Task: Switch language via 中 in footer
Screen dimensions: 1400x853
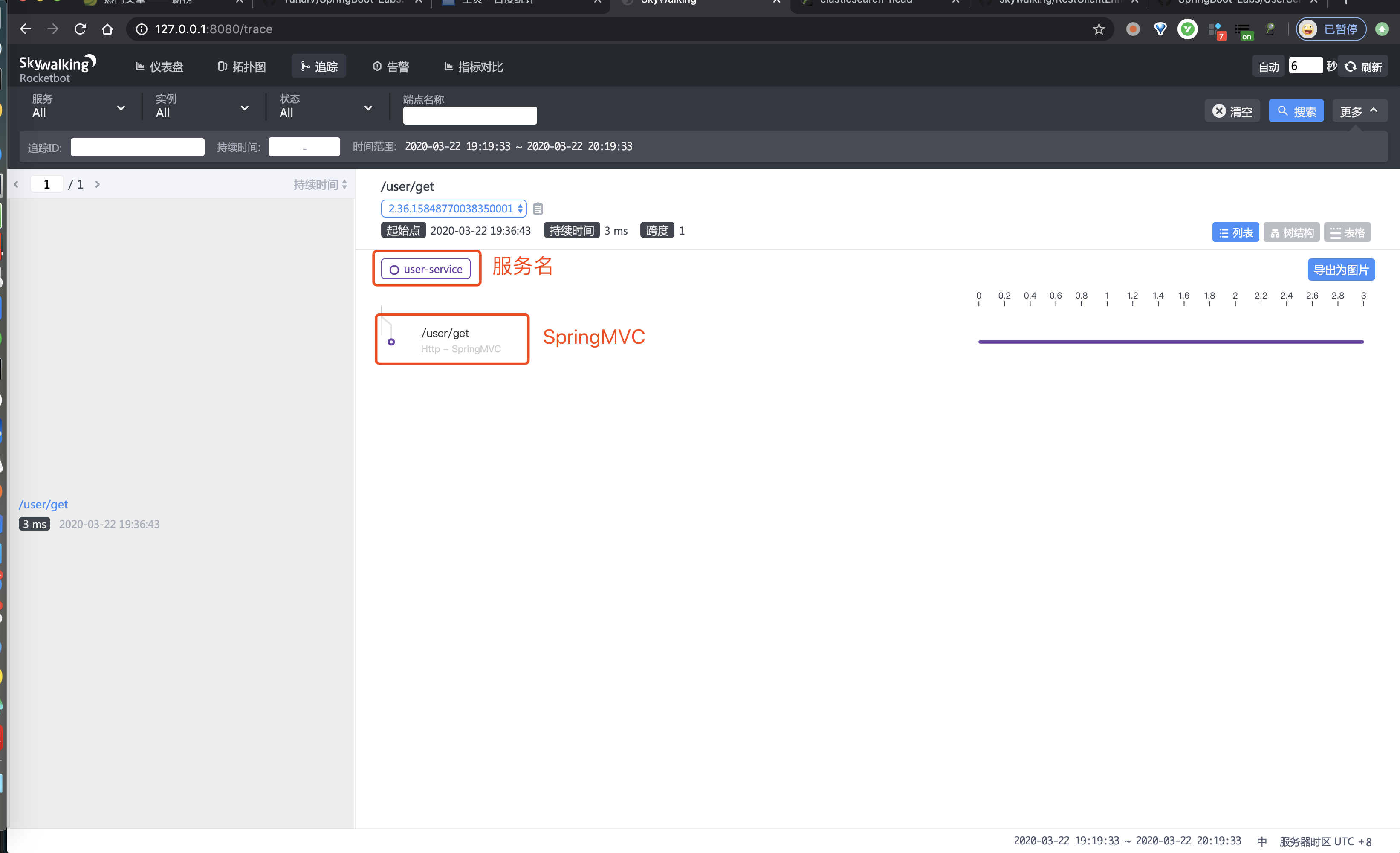Action: [1261, 841]
